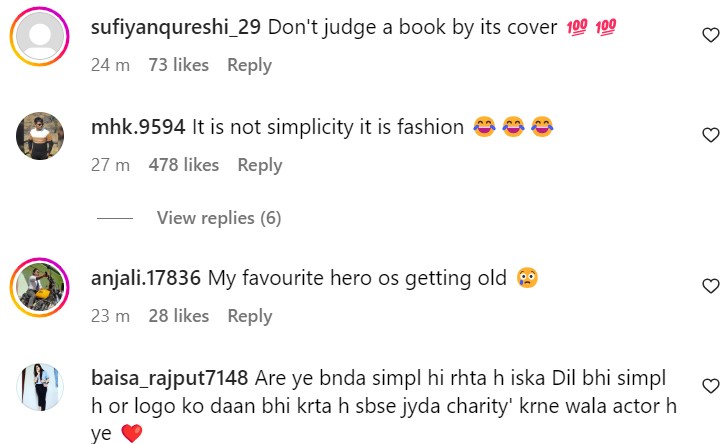Reply to anjali.17836's comment
Image resolution: width=727 pixels, height=444 pixels.
250,316
